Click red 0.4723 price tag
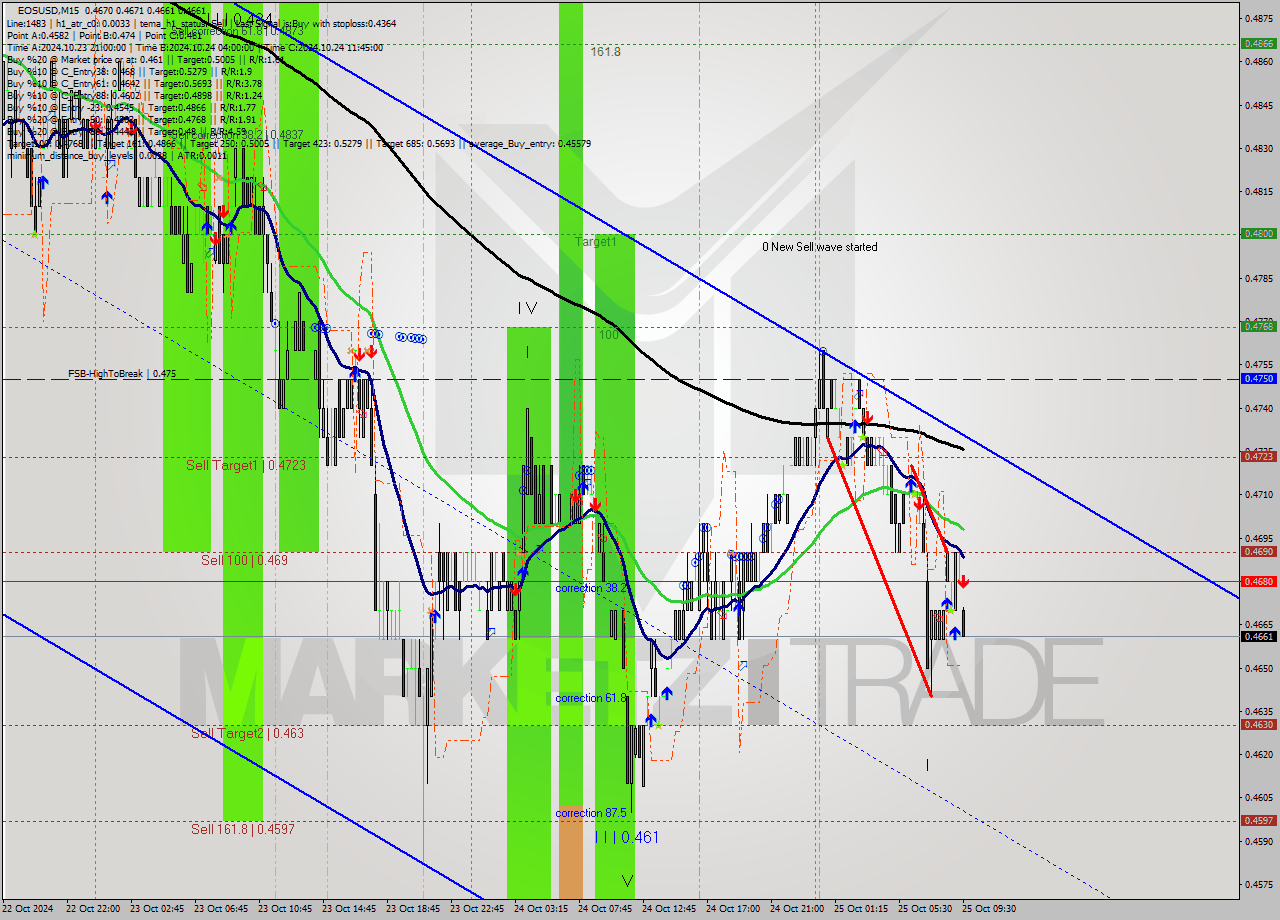This screenshot has height=920, width=1280. point(1257,456)
